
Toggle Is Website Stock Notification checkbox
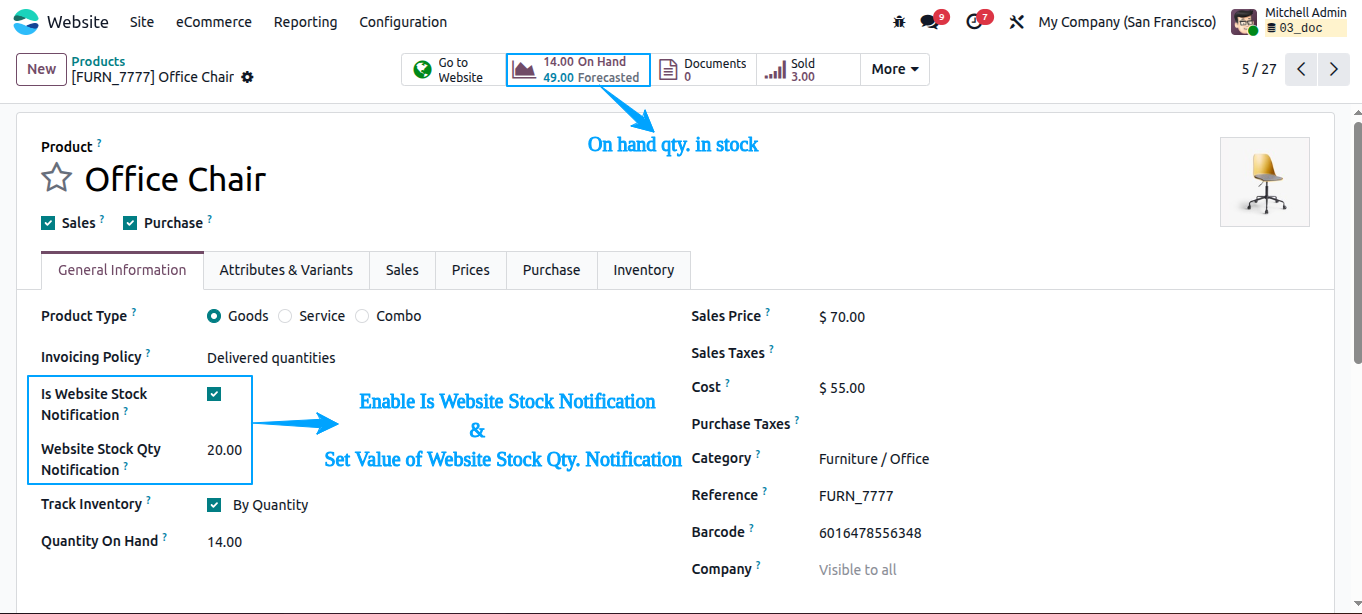(214, 394)
